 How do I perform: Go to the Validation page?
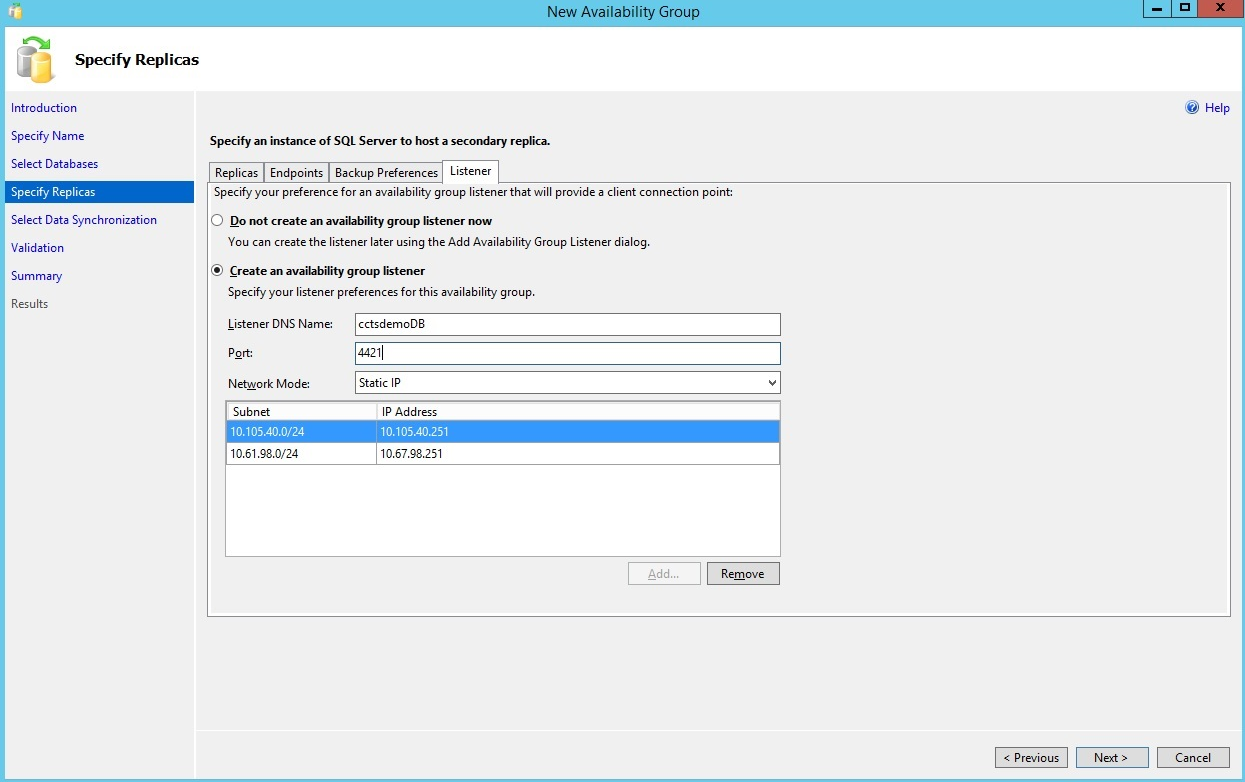(37, 248)
